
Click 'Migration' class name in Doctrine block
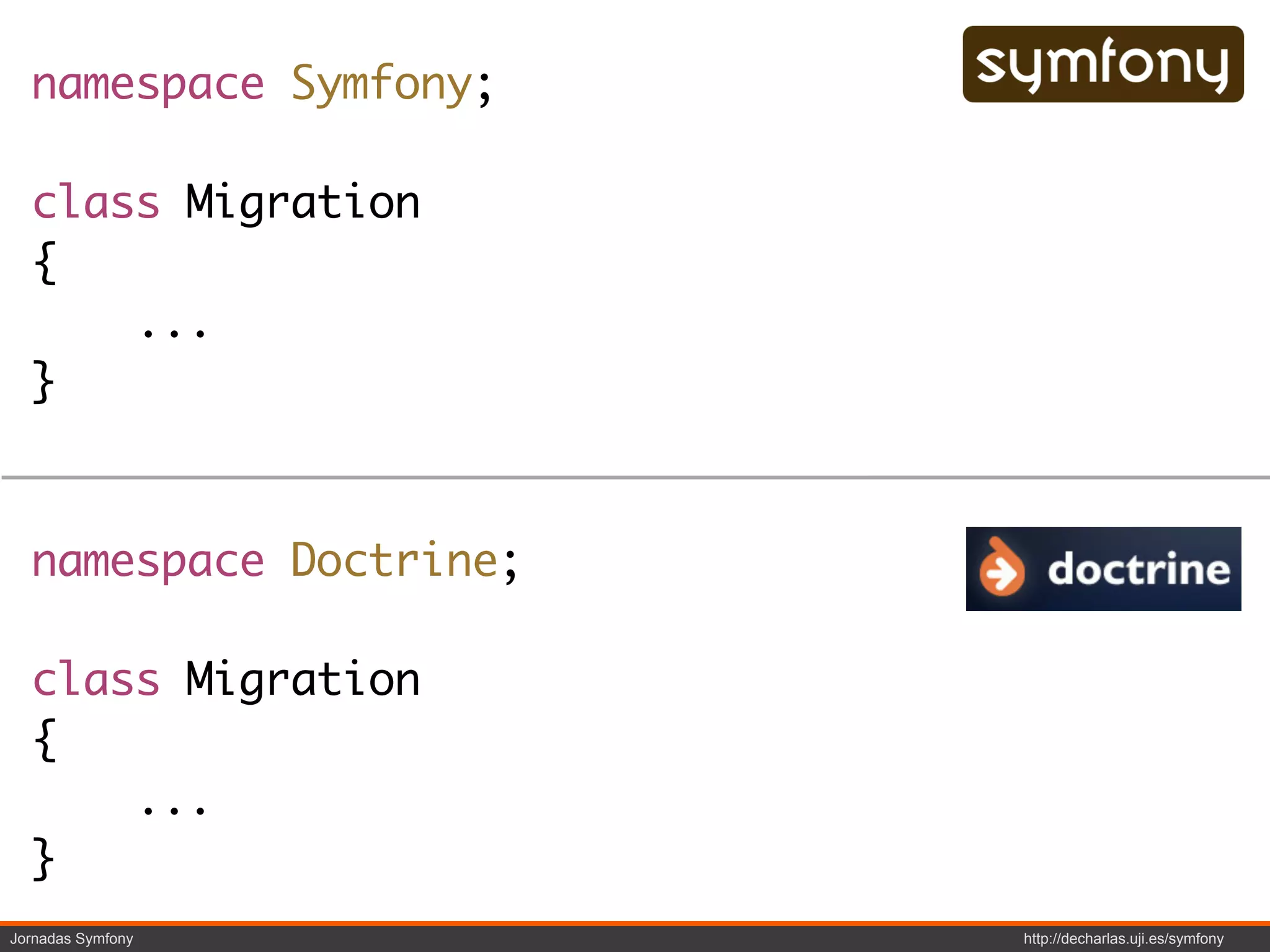(303, 681)
